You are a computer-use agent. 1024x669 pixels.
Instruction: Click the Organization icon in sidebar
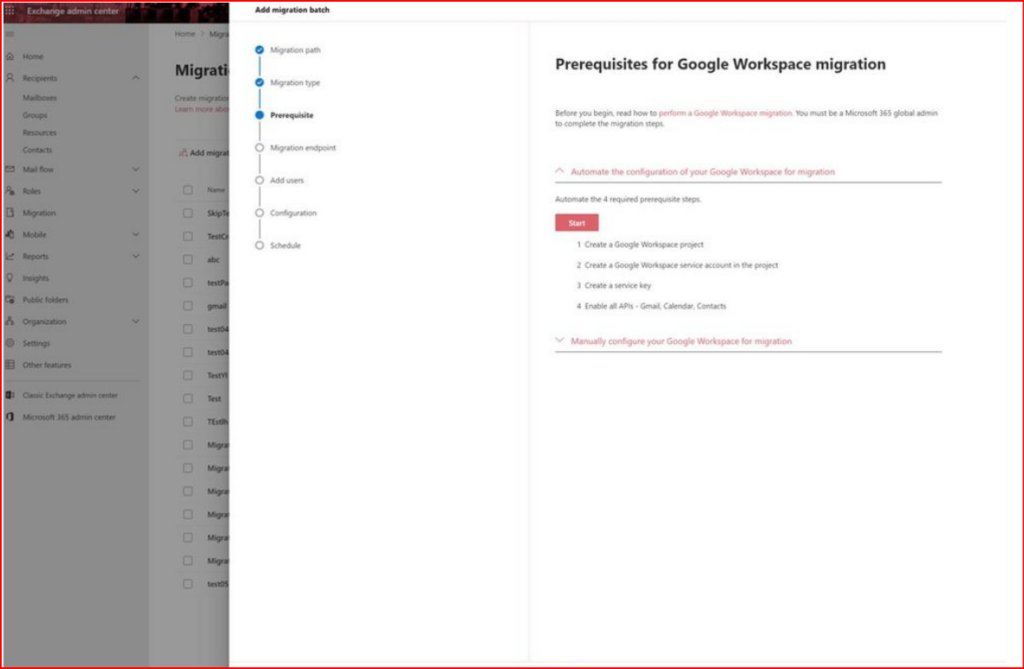pos(10,321)
